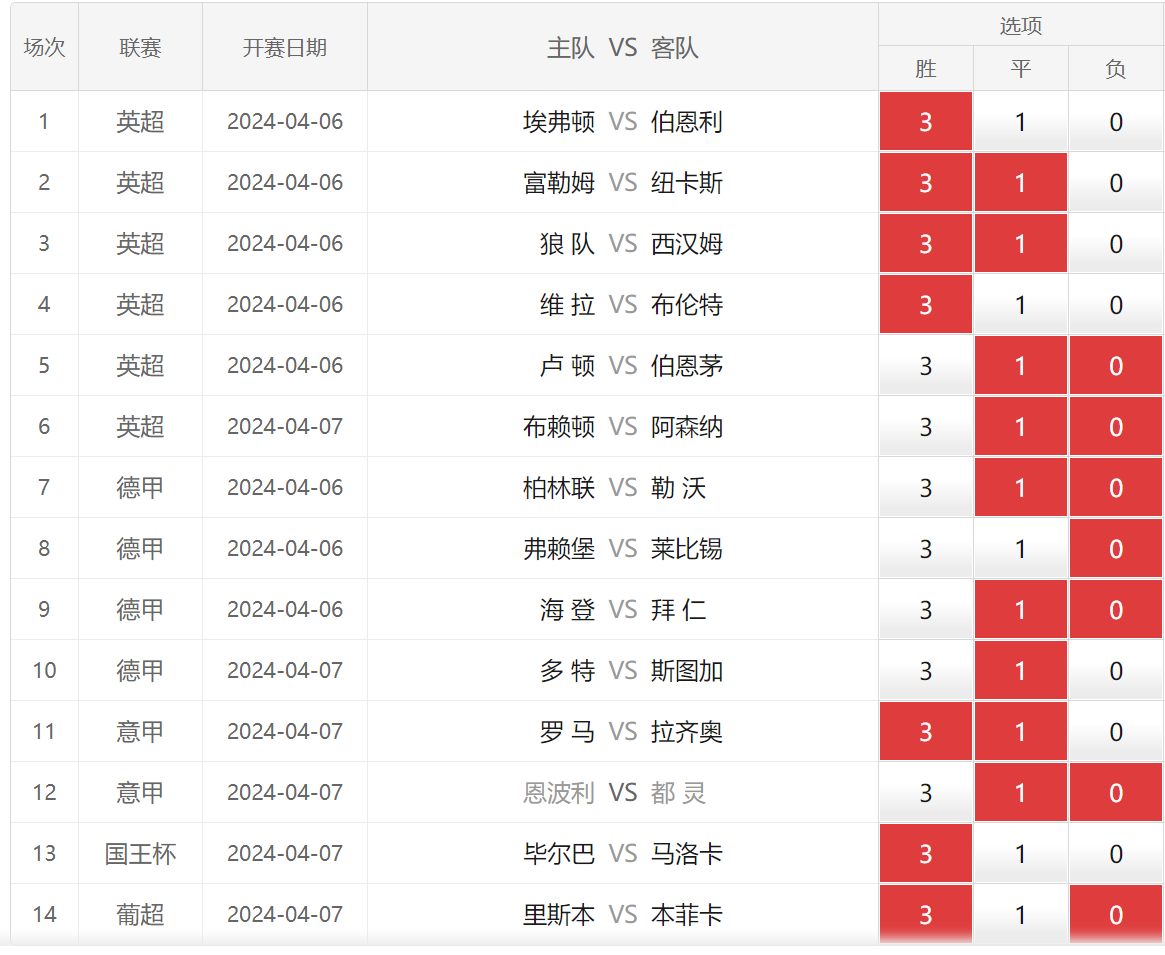Click the 葡超 league cell
This screenshot has height=955, width=1165.
tap(140, 914)
